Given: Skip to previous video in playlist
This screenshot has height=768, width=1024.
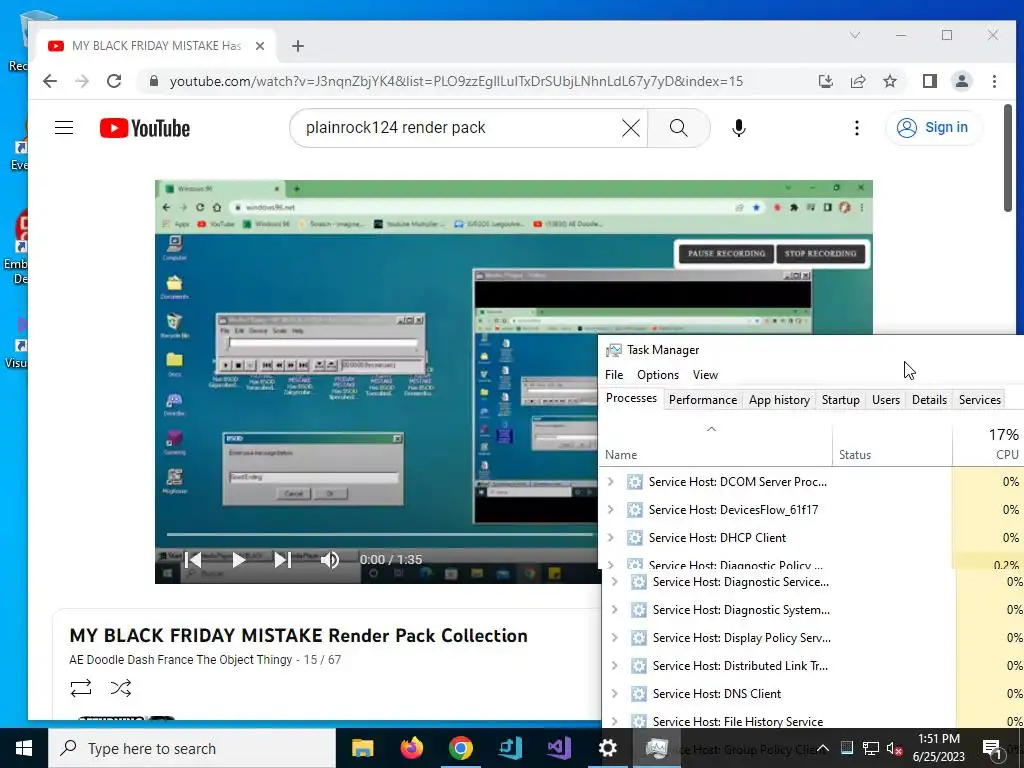Looking at the screenshot, I should 193,560.
